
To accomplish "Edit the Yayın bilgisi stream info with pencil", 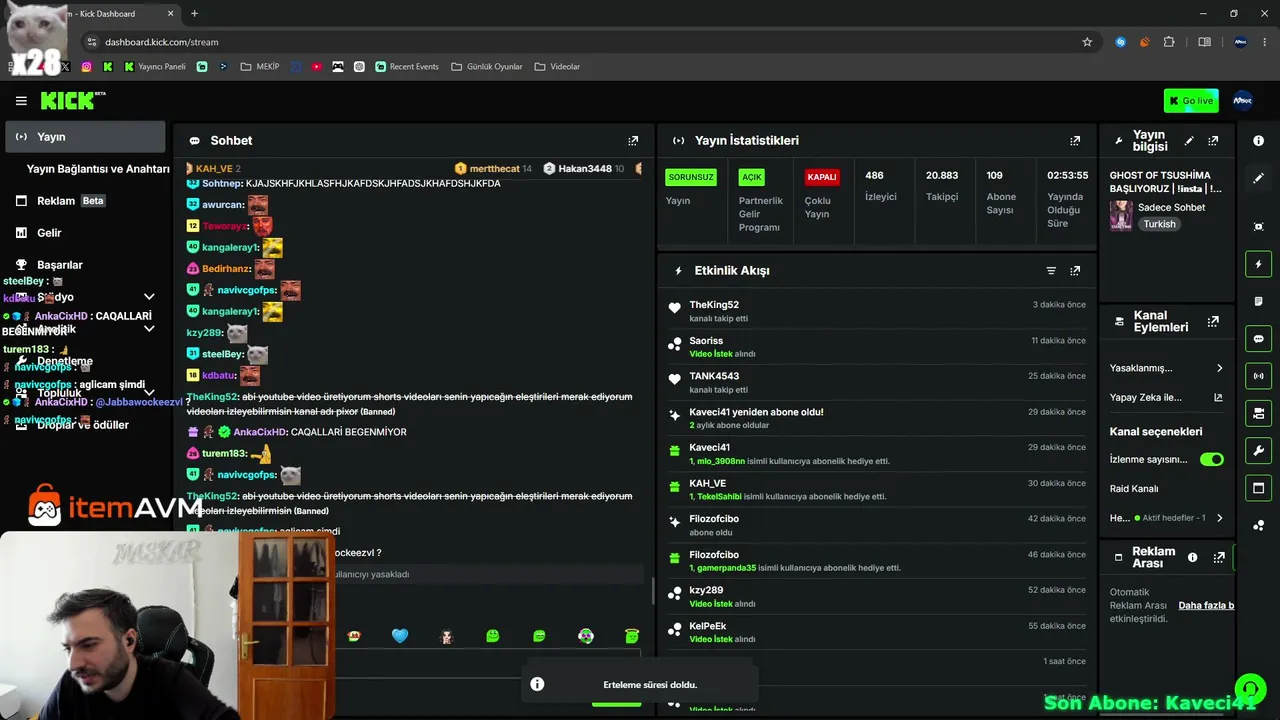I will point(1189,141).
